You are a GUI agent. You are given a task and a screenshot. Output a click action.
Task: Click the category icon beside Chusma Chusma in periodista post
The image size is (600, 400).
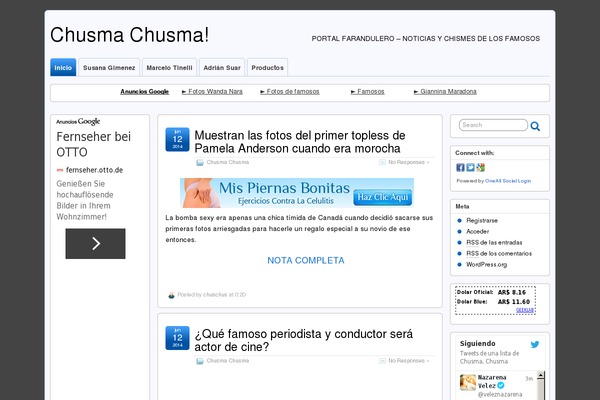coord(200,361)
